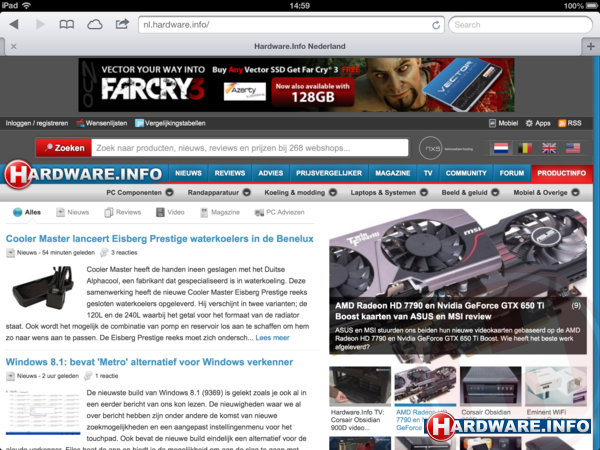
Task: Focus the Safari Search field
Action: pos(520,25)
